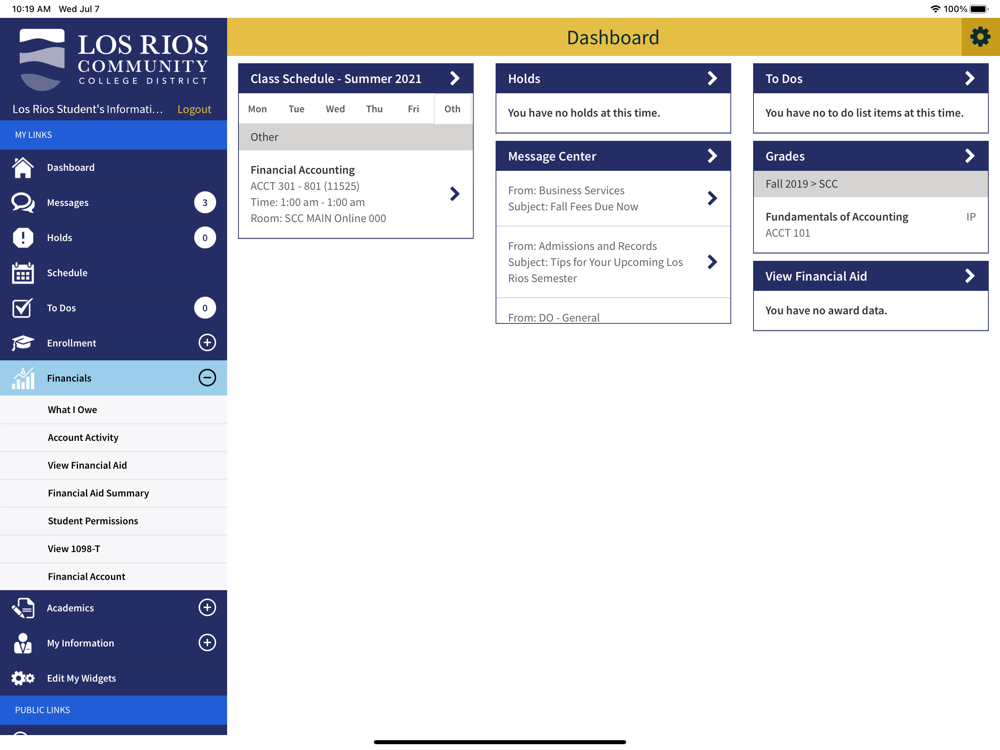Screen dimensions: 1000x750
Task: Expand the My Information menu section
Action: click(207, 642)
